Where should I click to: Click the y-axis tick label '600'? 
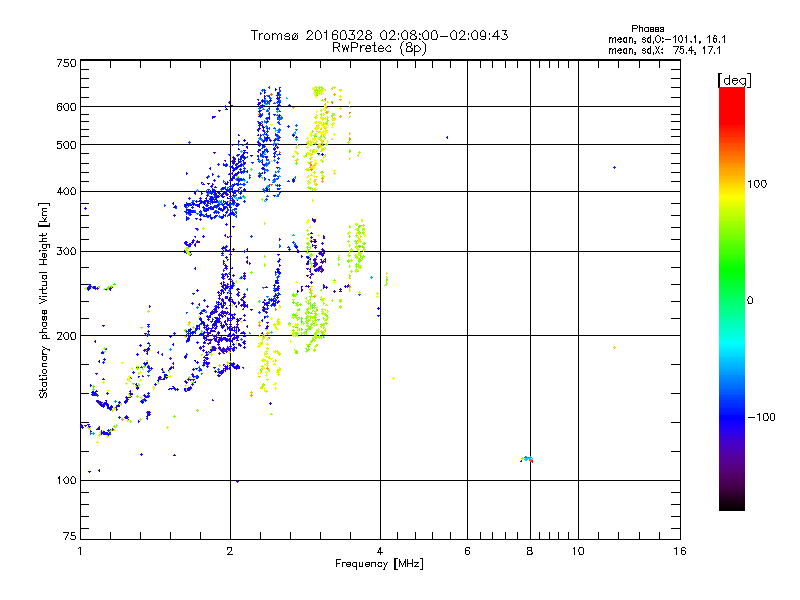click(x=67, y=107)
